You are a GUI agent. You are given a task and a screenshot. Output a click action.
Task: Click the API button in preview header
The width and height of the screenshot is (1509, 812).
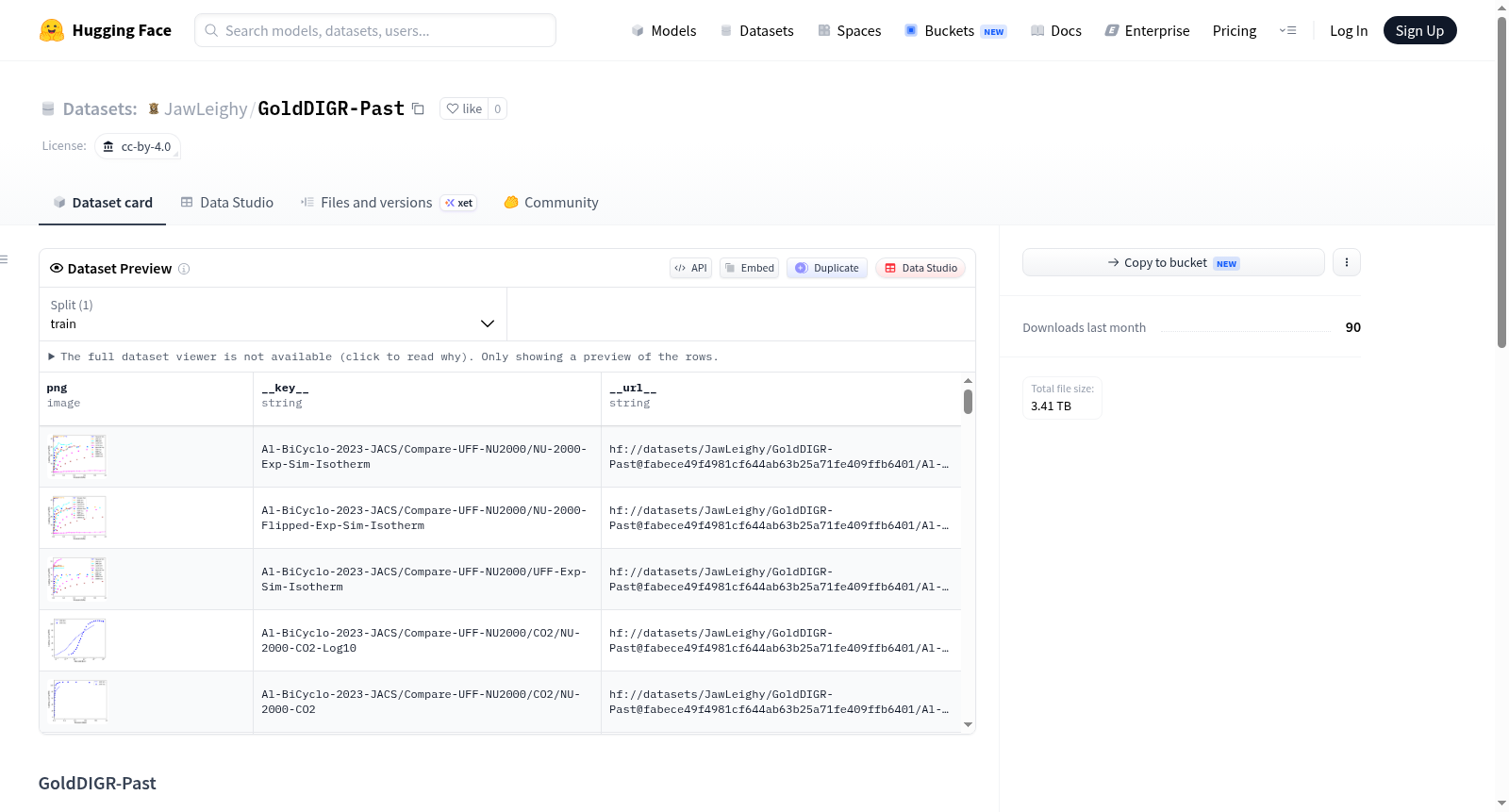pos(690,268)
